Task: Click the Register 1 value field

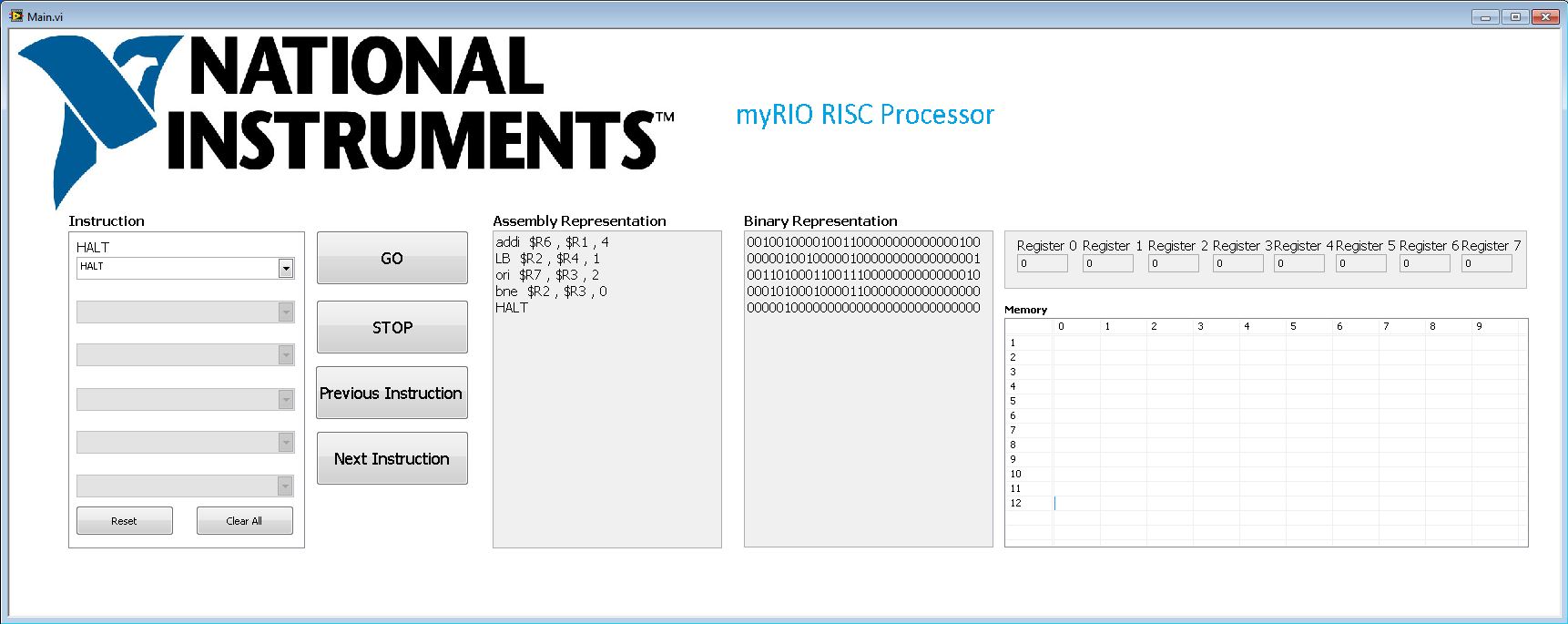Action: point(1107,263)
